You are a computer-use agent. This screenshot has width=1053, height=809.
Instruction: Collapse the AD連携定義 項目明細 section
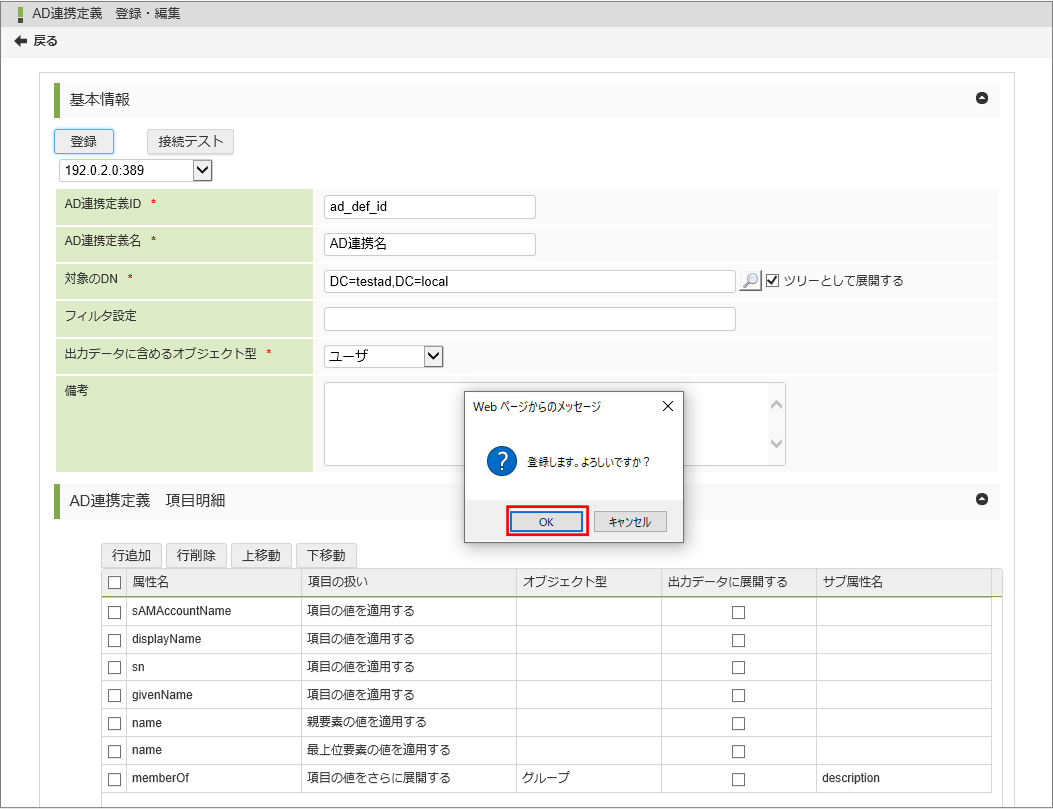point(981,499)
